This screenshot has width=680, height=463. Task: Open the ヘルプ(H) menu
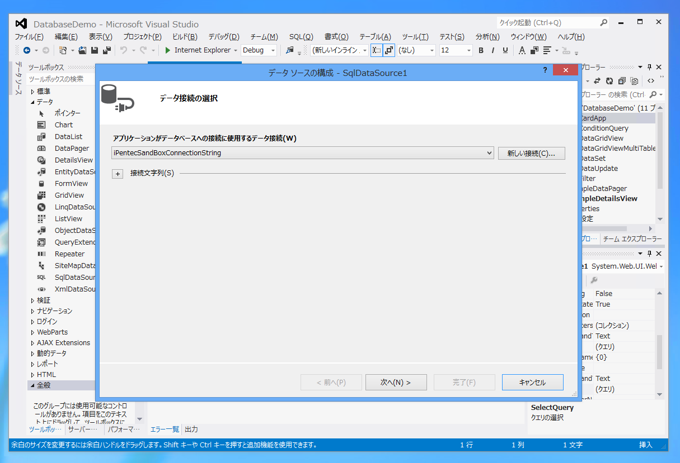tap(571, 37)
